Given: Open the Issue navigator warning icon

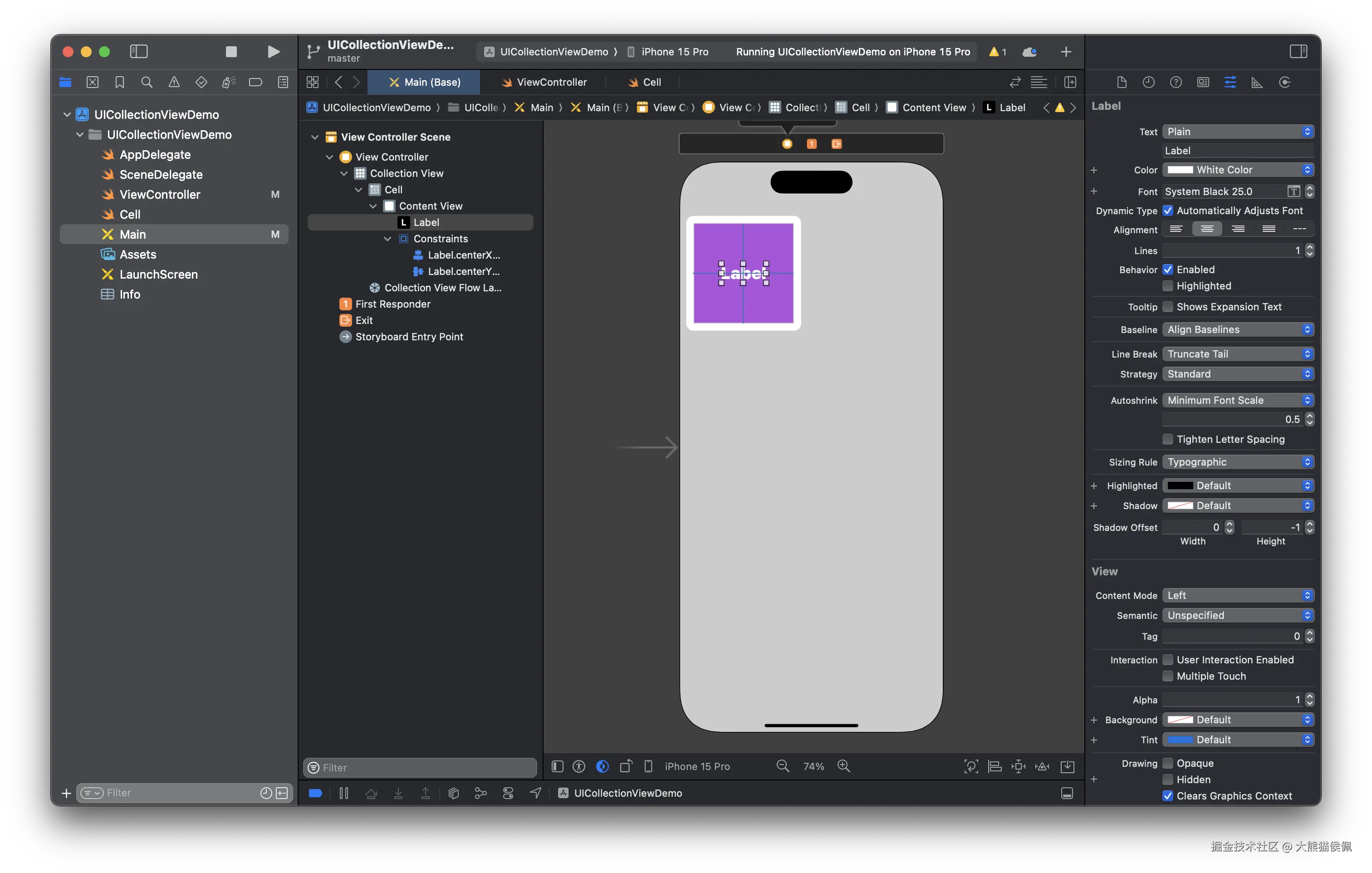Looking at the screenshot, I should [x=174, y=83].
